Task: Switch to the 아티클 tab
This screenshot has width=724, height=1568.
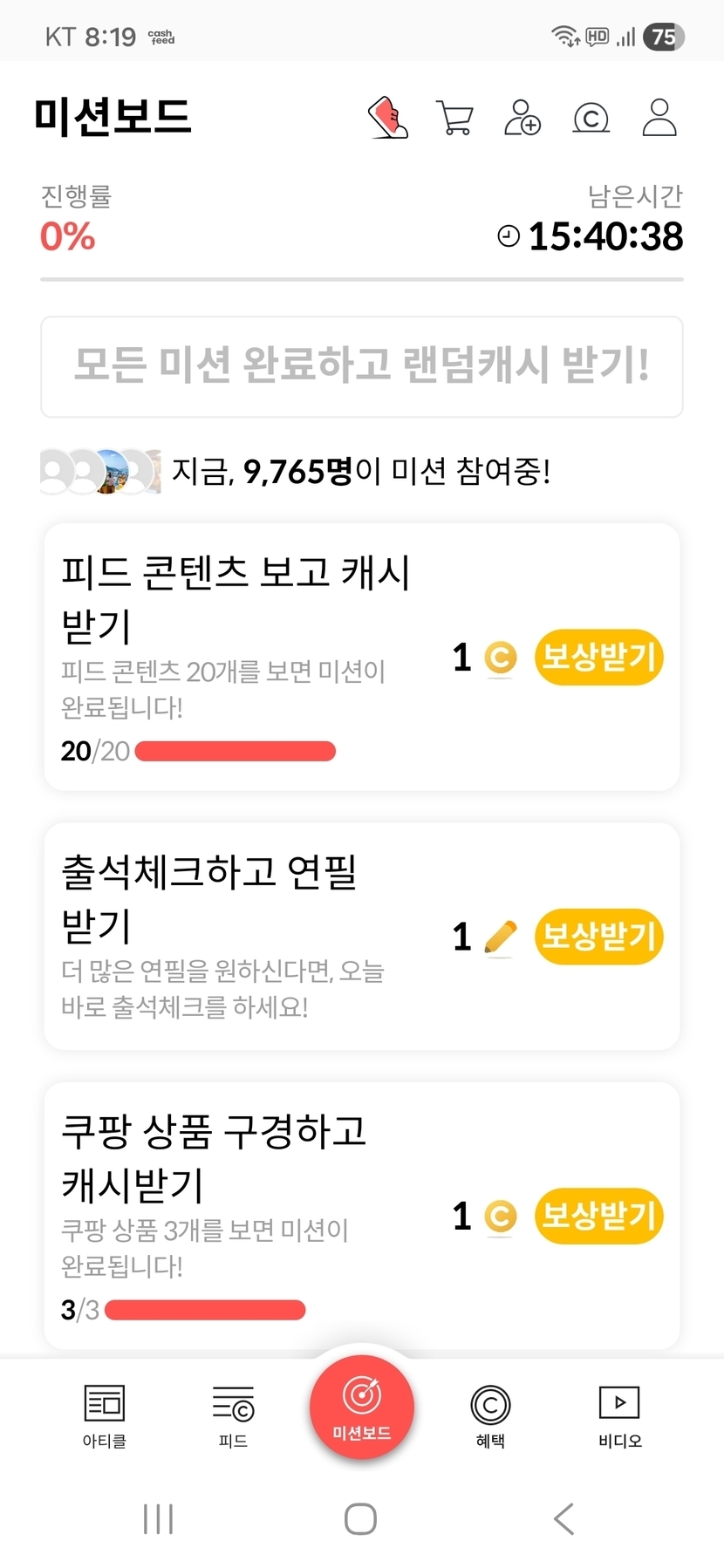Action: (x=105, y=1415)
